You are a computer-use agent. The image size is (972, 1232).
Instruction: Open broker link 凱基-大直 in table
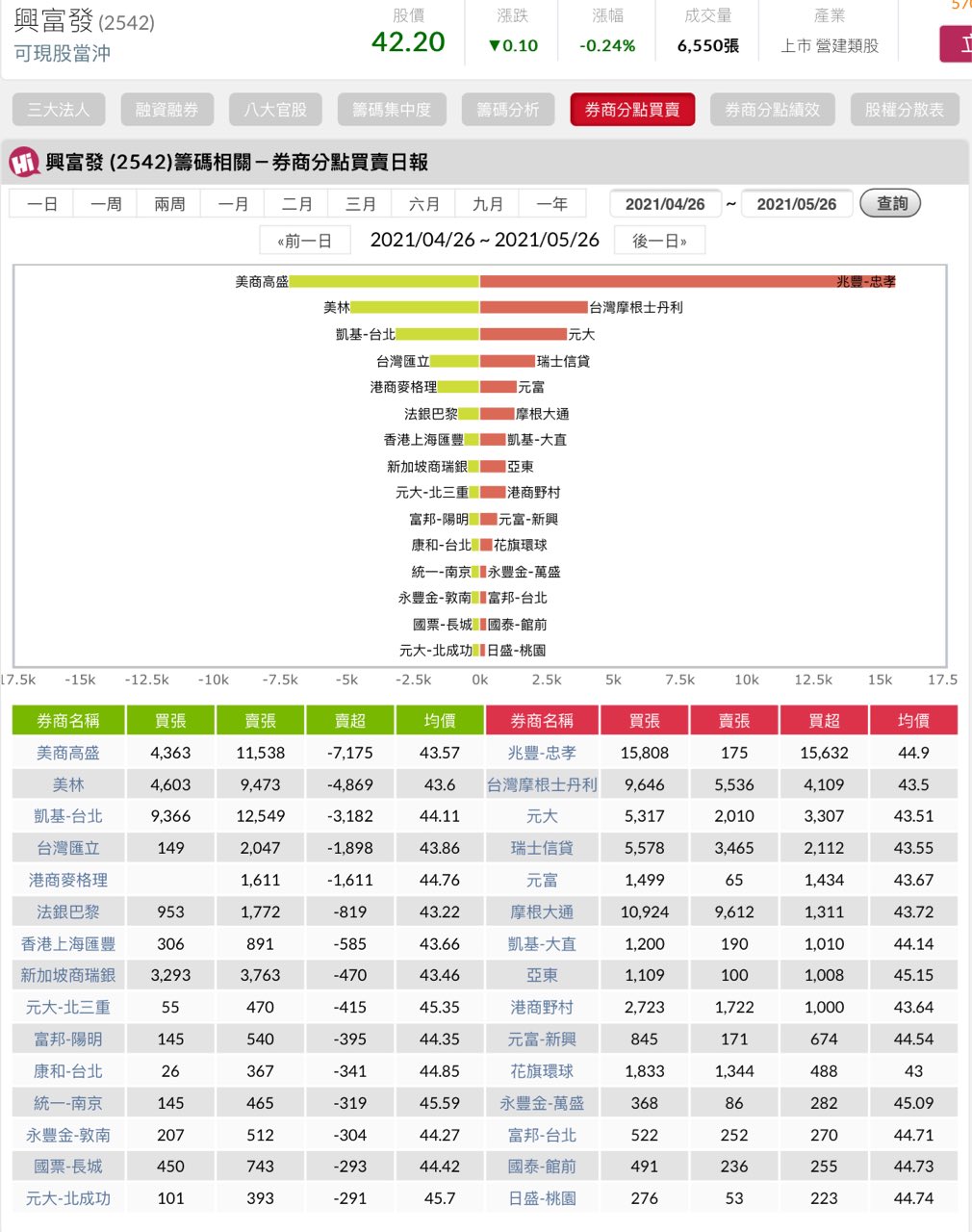coord(542,944)
